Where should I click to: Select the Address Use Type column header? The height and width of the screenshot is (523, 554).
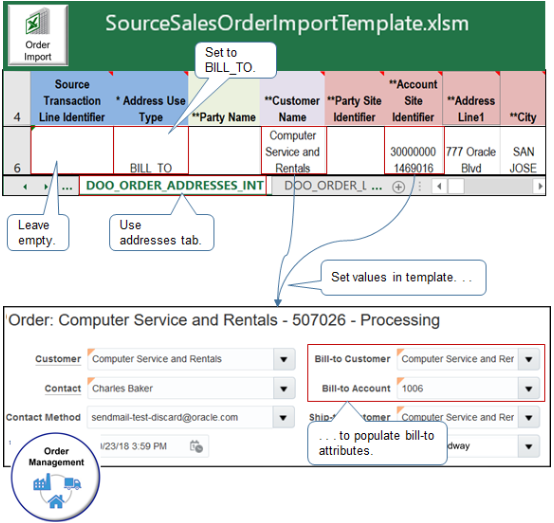[x=151, y=99]
